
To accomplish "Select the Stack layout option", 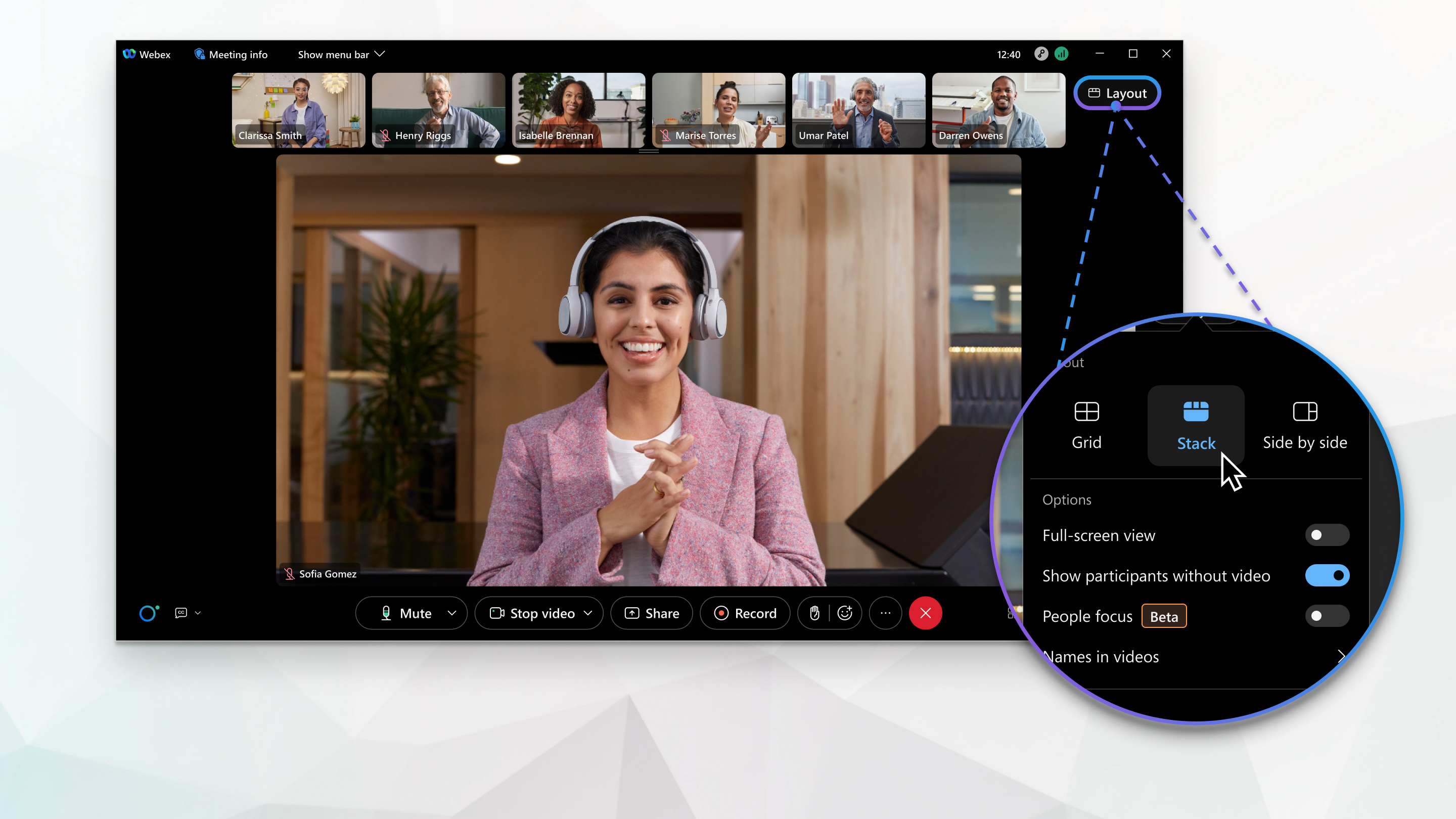I will coord(1196,424).
